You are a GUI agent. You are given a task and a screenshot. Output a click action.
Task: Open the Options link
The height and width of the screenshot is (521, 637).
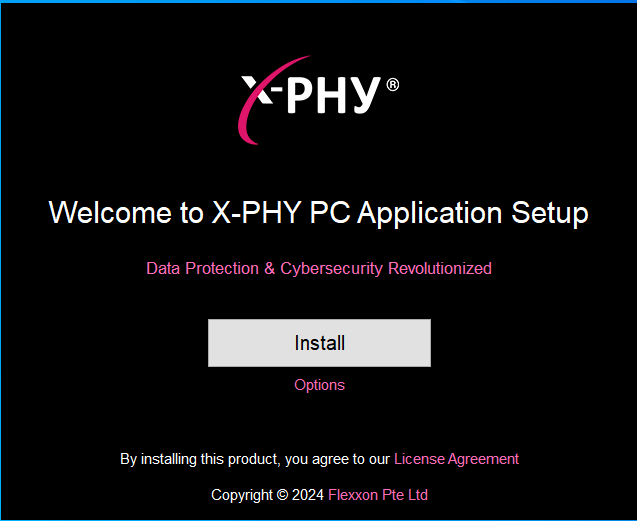tap(319, 385)
